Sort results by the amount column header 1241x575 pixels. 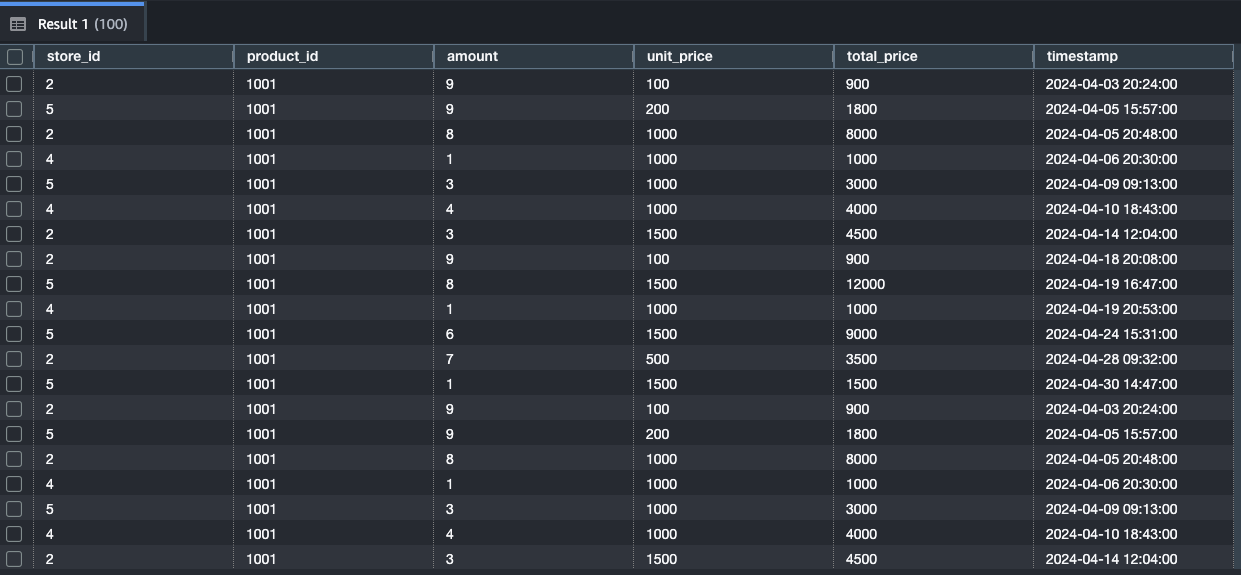point(472,57)
